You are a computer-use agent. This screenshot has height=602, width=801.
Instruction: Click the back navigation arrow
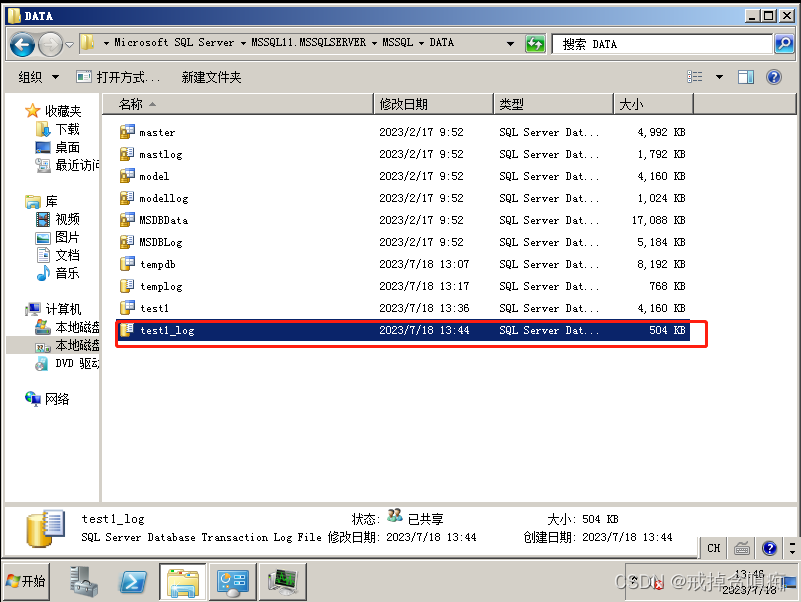(x=21, y=43)
